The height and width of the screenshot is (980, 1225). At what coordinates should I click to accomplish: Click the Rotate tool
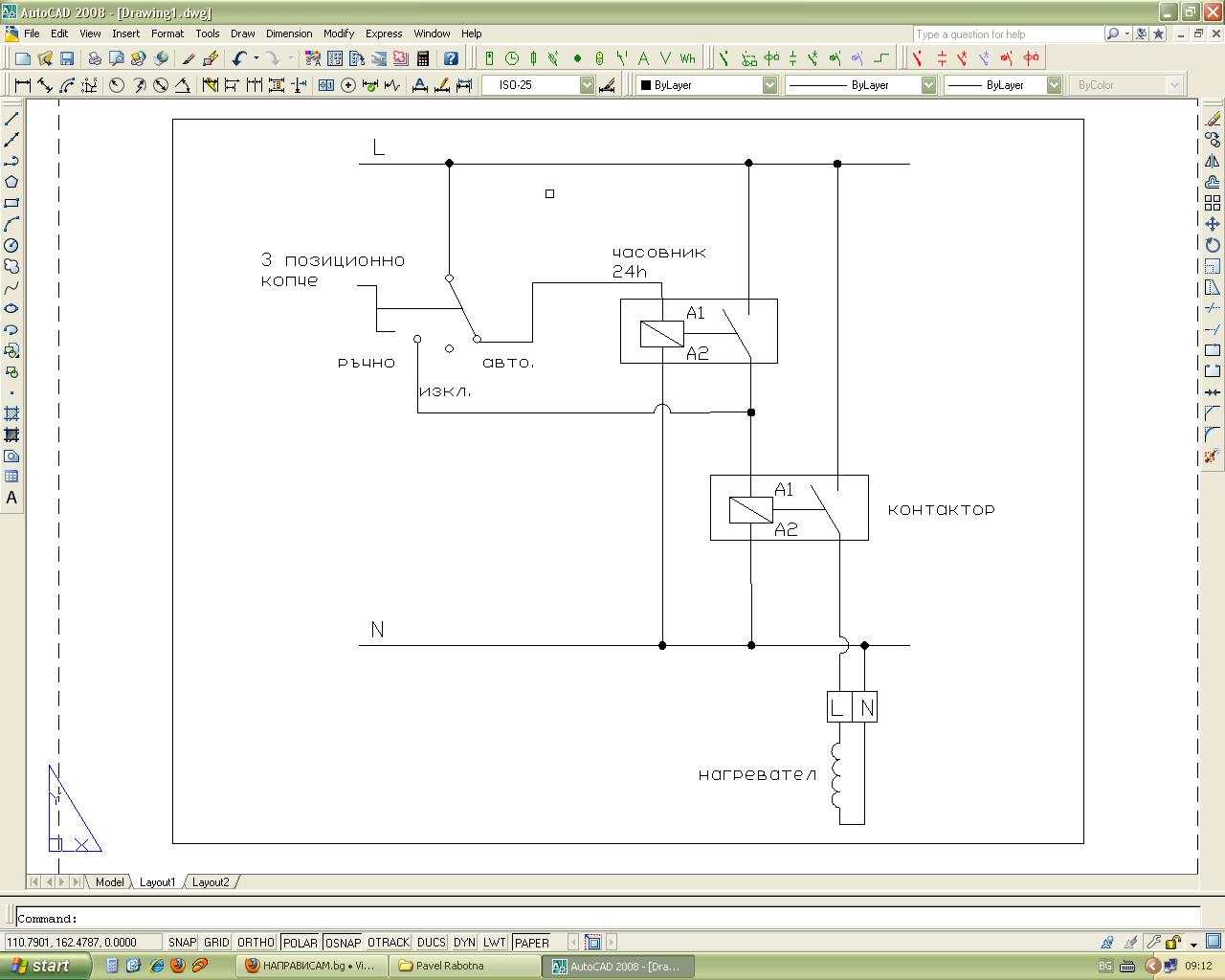point(1213,245)
